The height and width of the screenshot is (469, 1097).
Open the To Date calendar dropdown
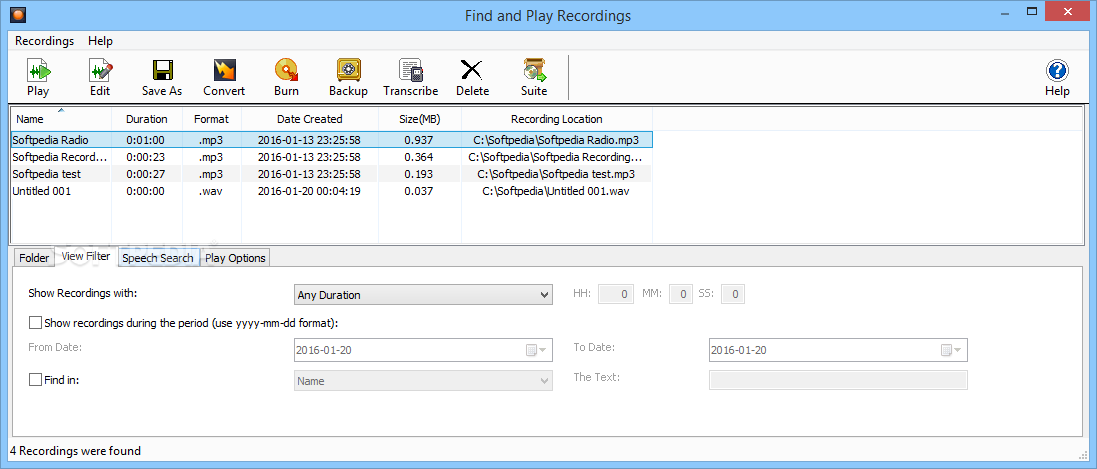[x=952, y=350]
